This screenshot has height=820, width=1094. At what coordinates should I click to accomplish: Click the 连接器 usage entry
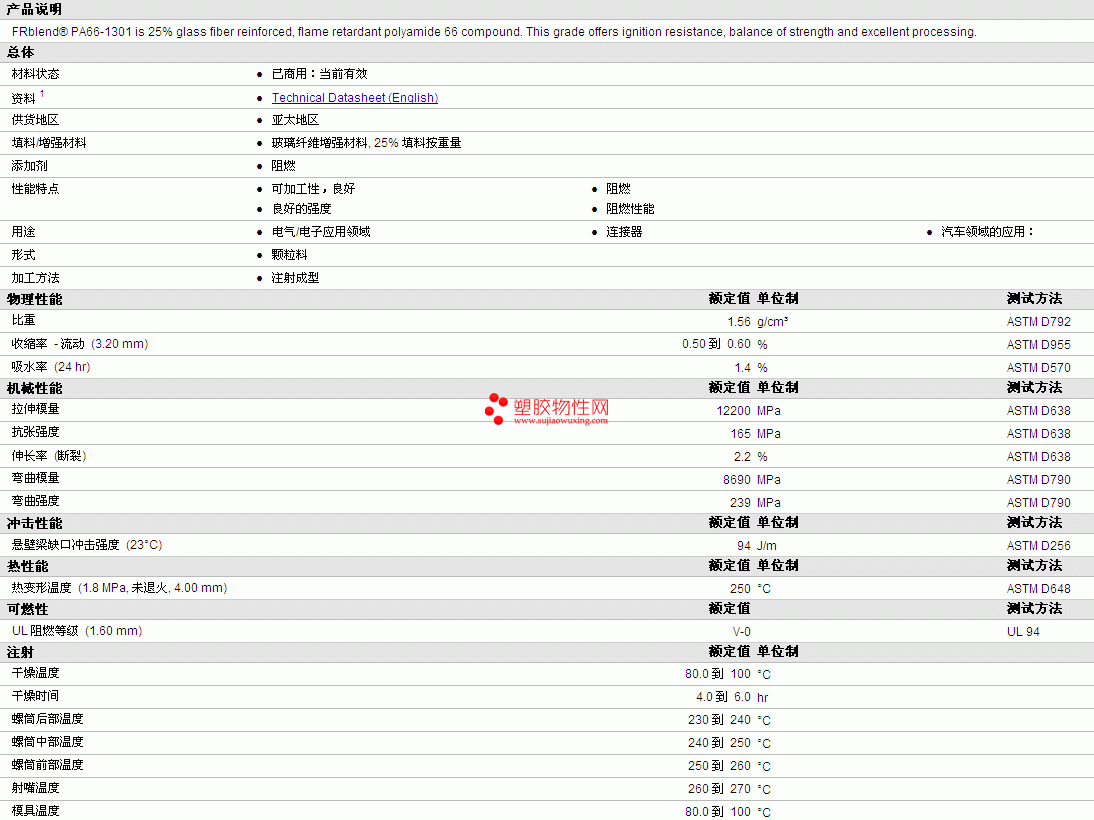[x=624, y=232]
